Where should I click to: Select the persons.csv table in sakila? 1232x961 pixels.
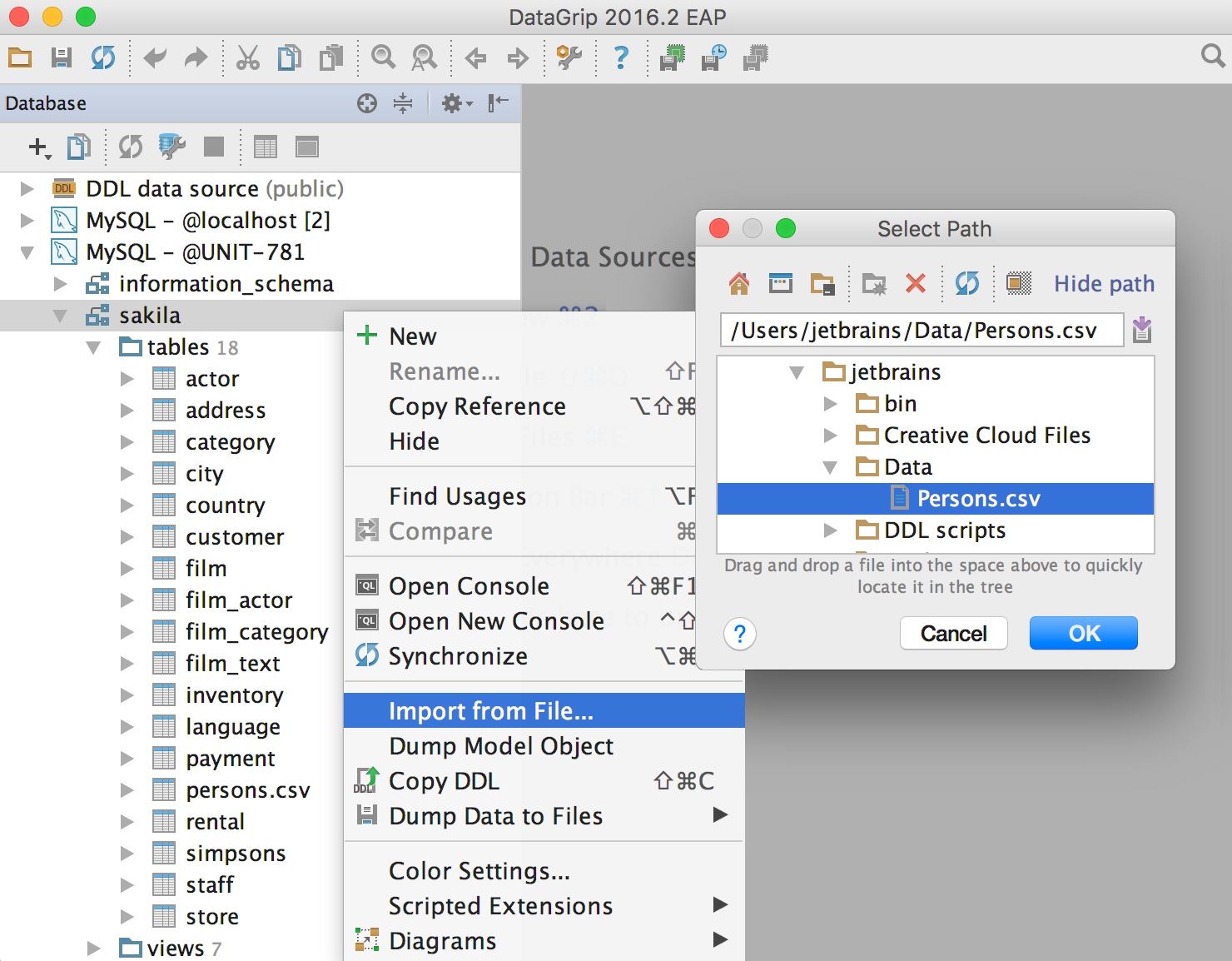tap(248, 790)
